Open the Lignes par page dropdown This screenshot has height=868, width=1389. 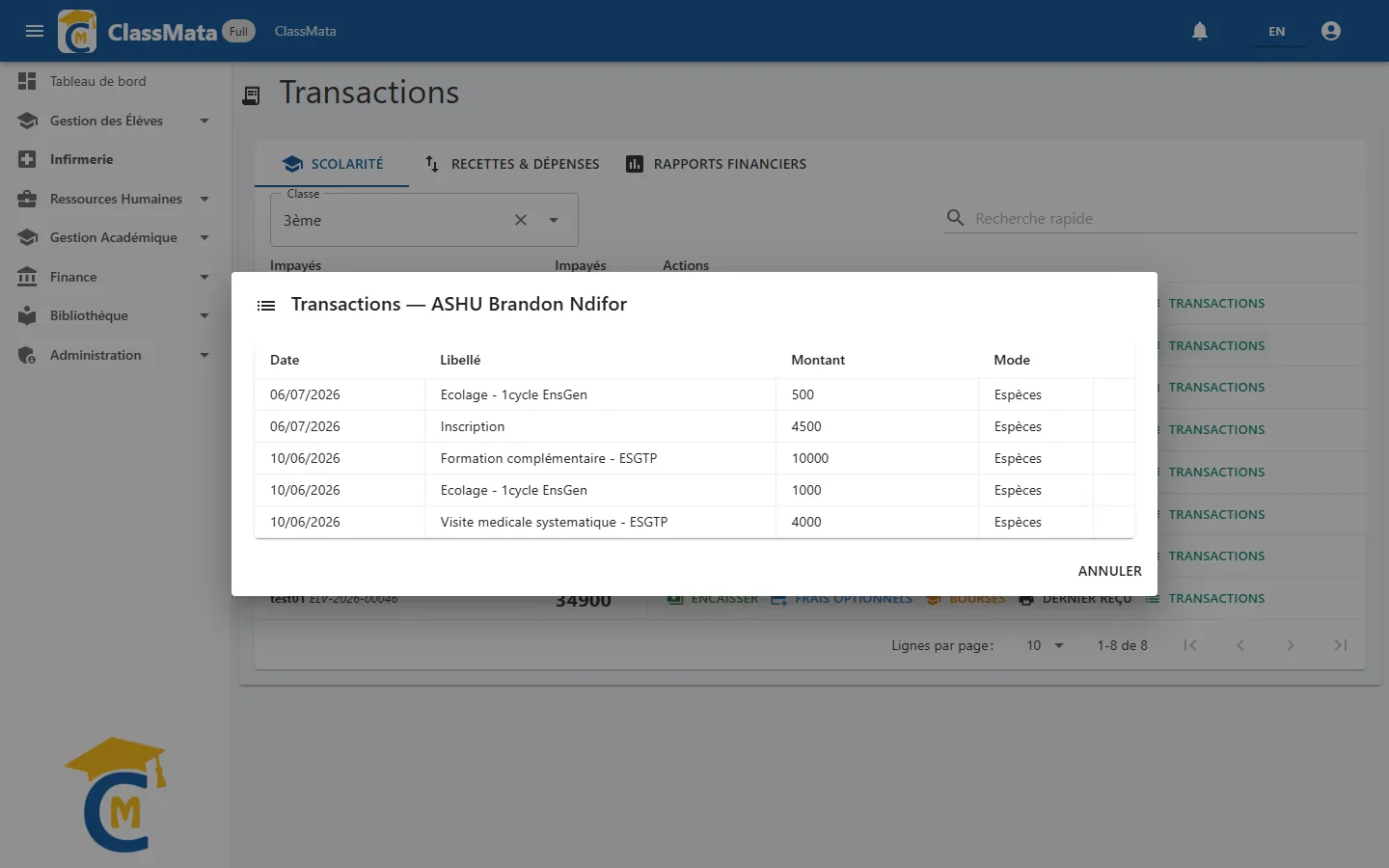1045,645
